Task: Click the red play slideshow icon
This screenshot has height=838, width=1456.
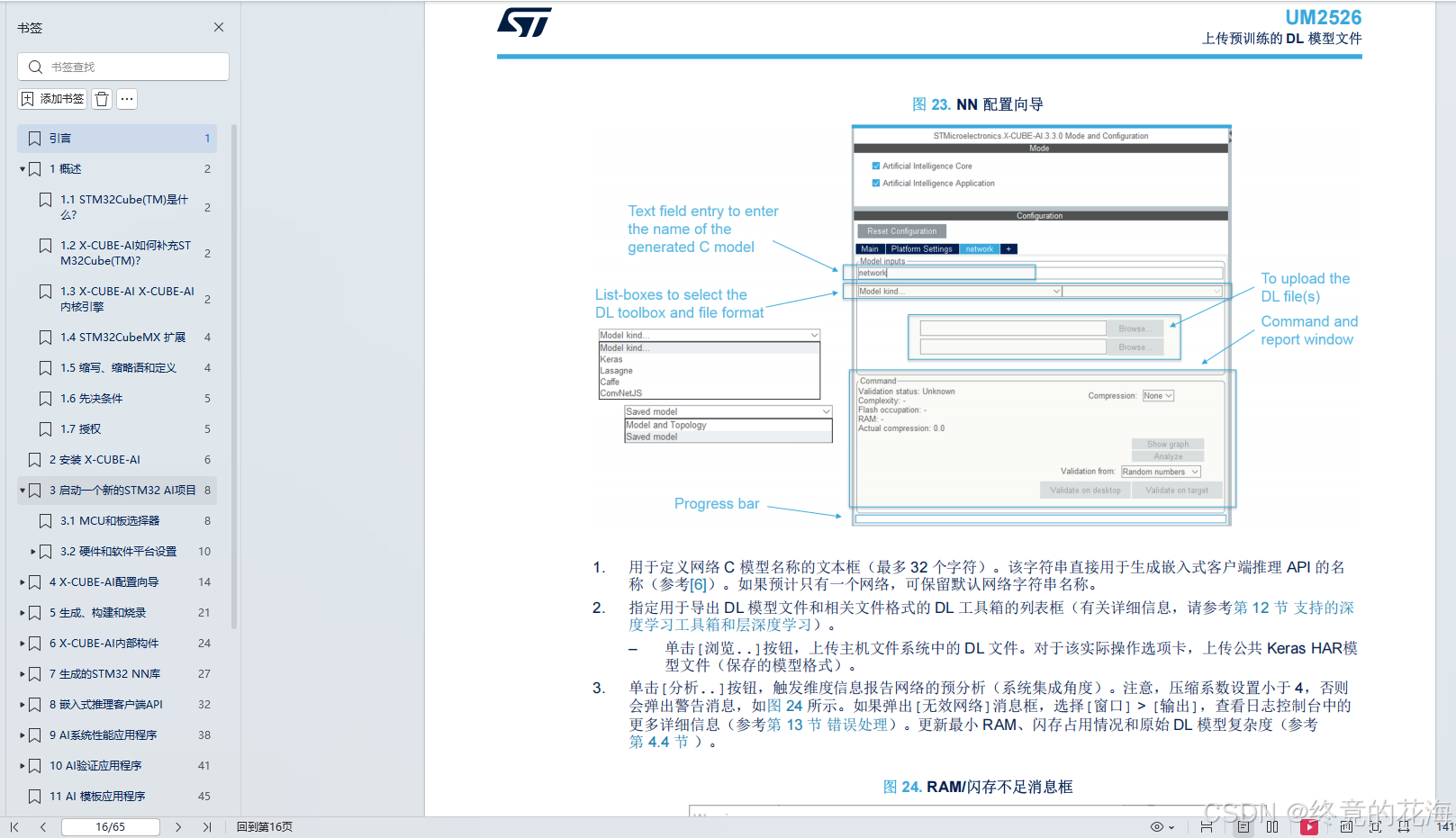Action: tap(1309, 826)
